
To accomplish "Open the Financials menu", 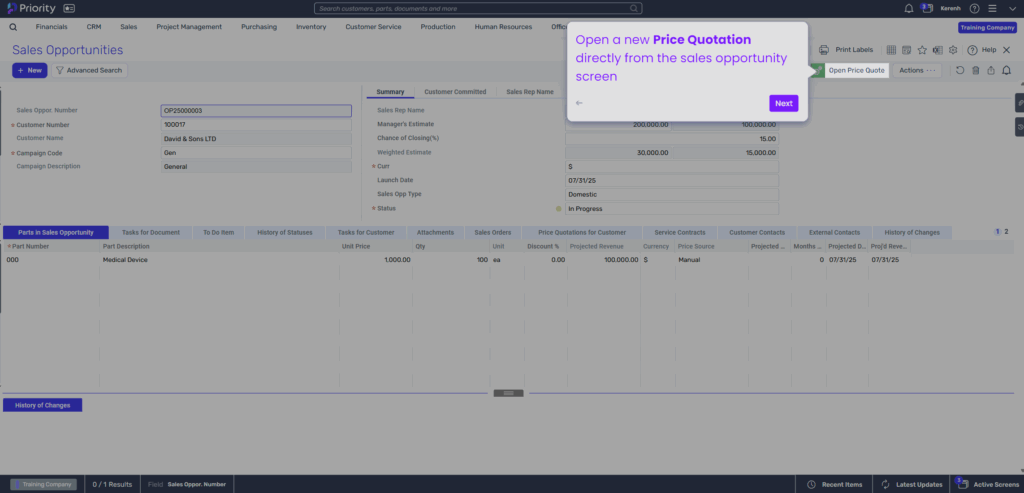I will click(x=52, y=27).
